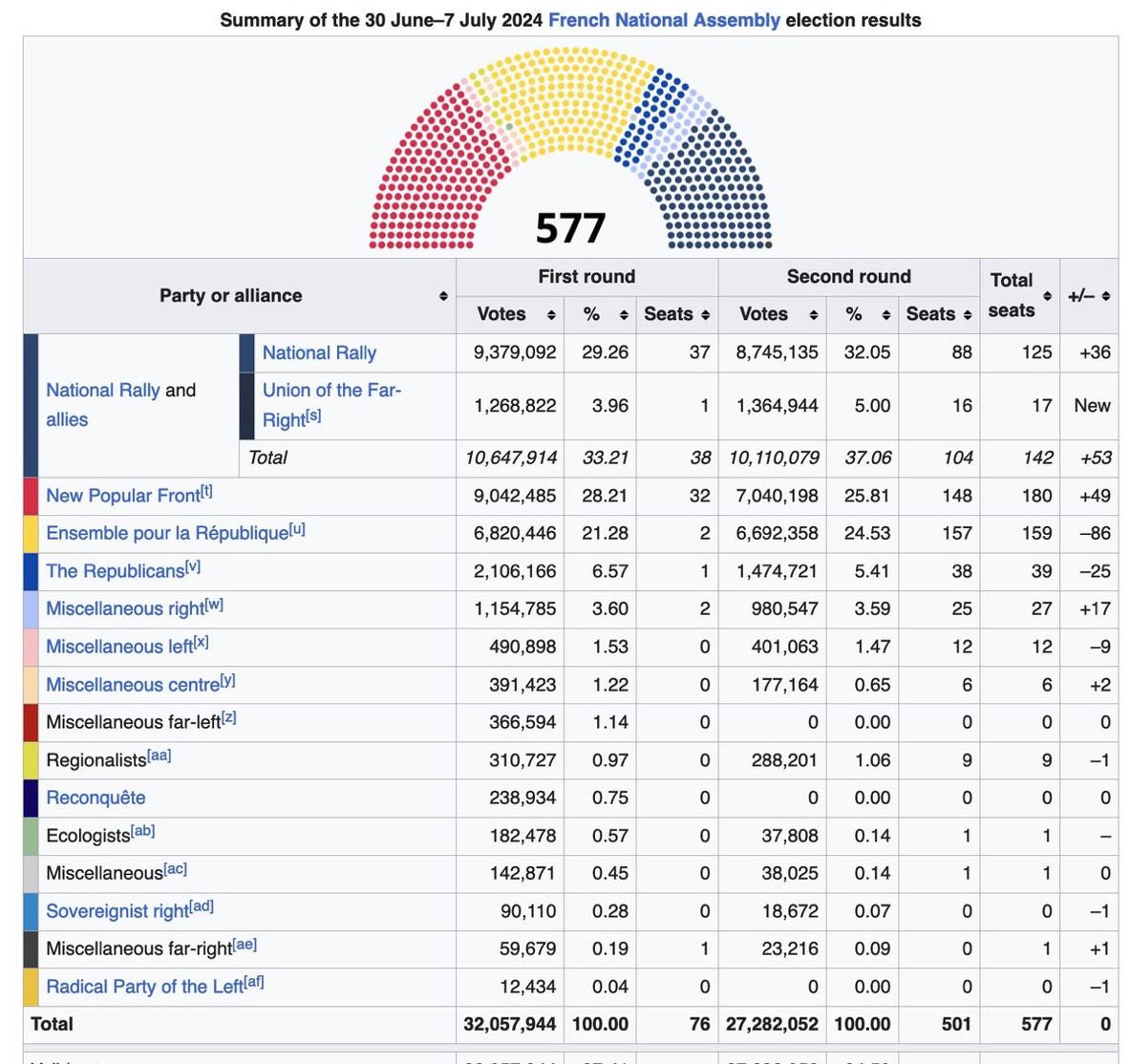Open footnote [af] on Radical Party of the Left
1130x1064 pixels.
click(254, 983)
